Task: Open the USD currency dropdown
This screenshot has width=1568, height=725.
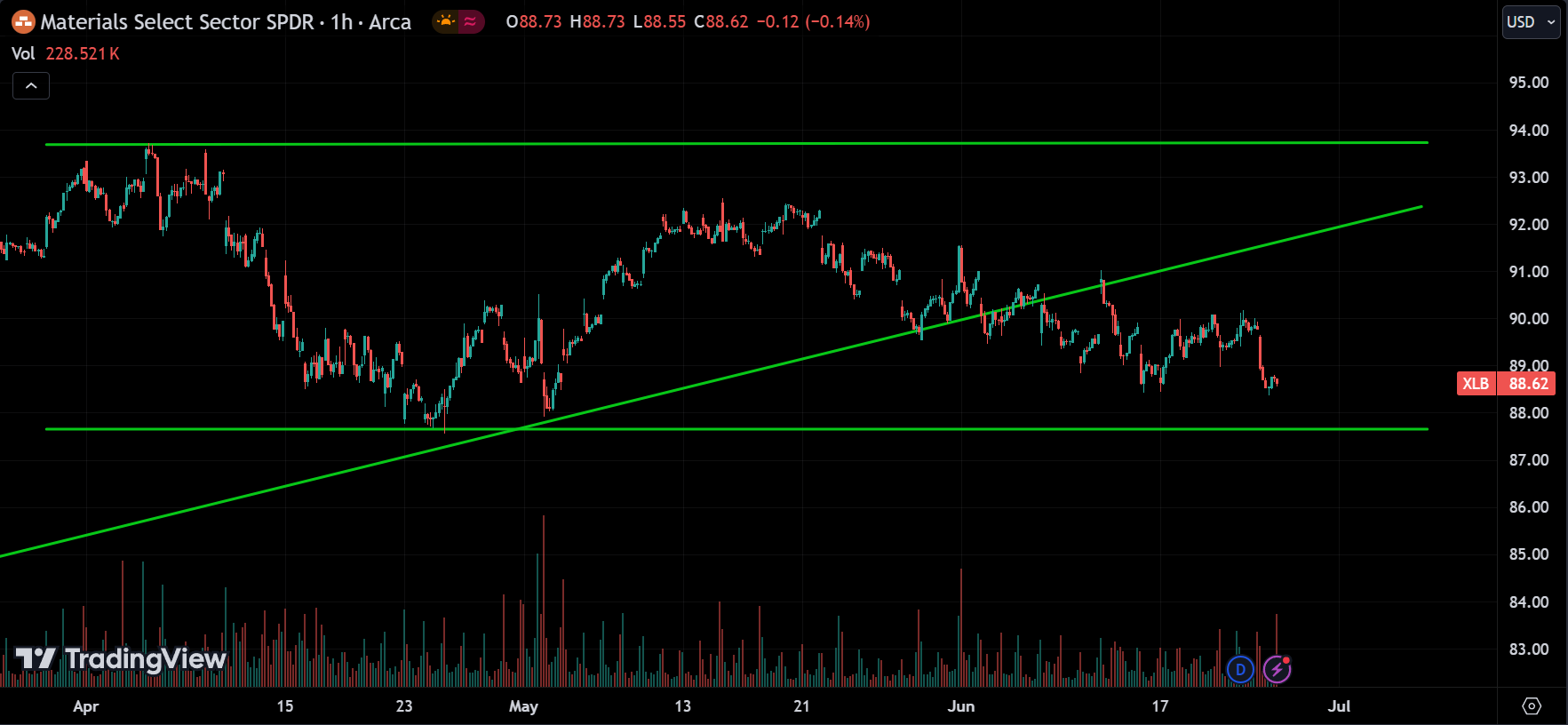Action: click(x=1532, y=21)
